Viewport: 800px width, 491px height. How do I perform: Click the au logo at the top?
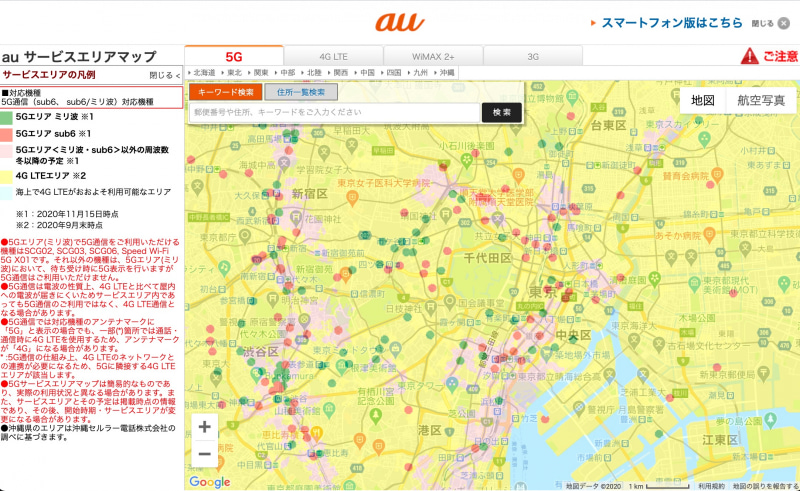pyautogui.click(x=399, y=22)
